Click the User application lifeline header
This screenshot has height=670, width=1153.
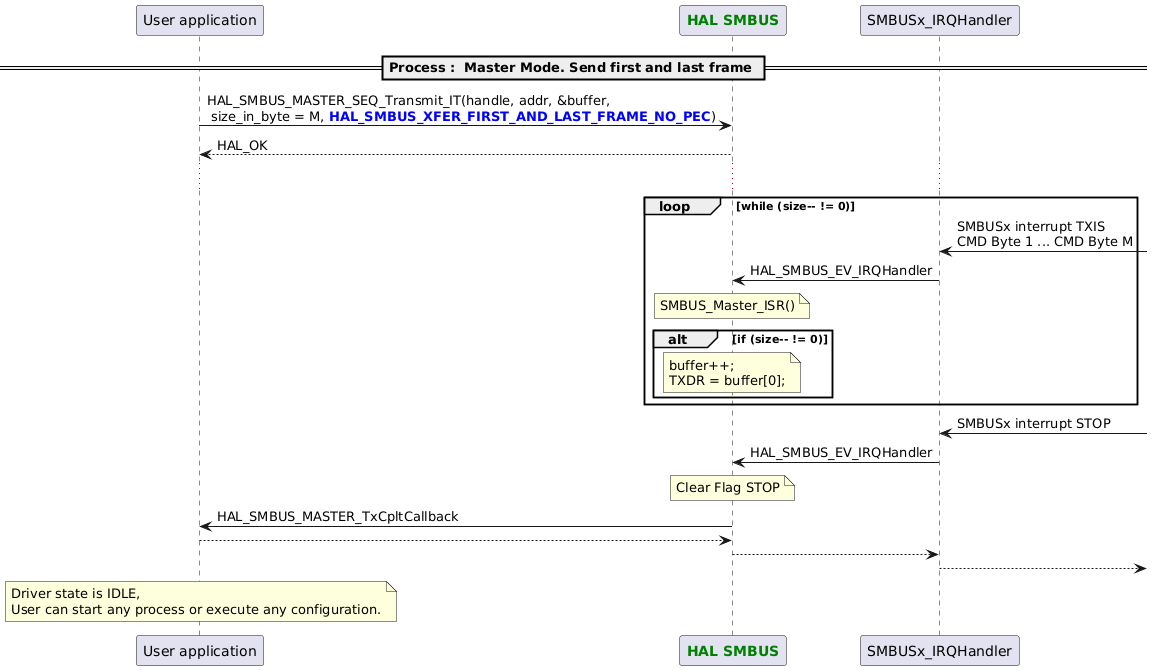click(x=199, y=19)
